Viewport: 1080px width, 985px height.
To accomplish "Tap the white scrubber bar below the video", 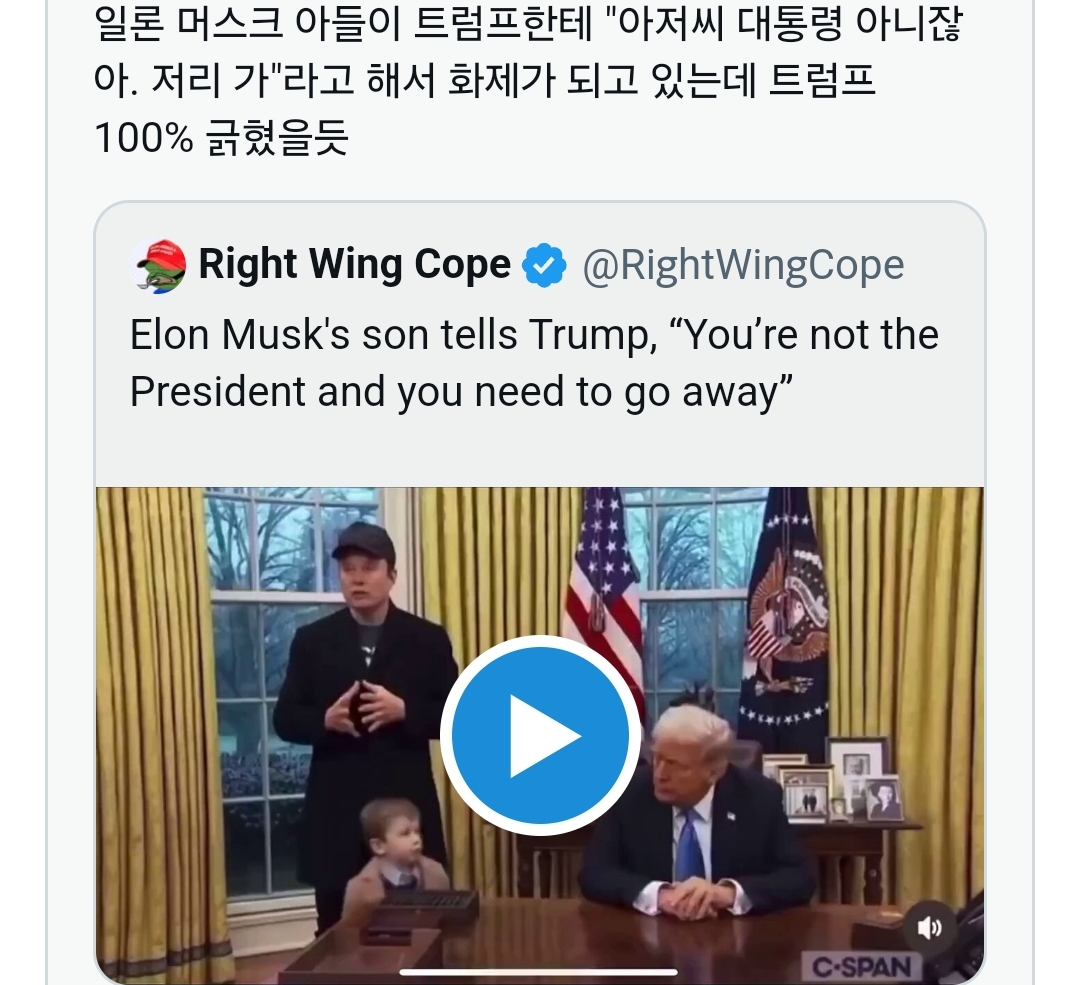I will pos(539,971).
